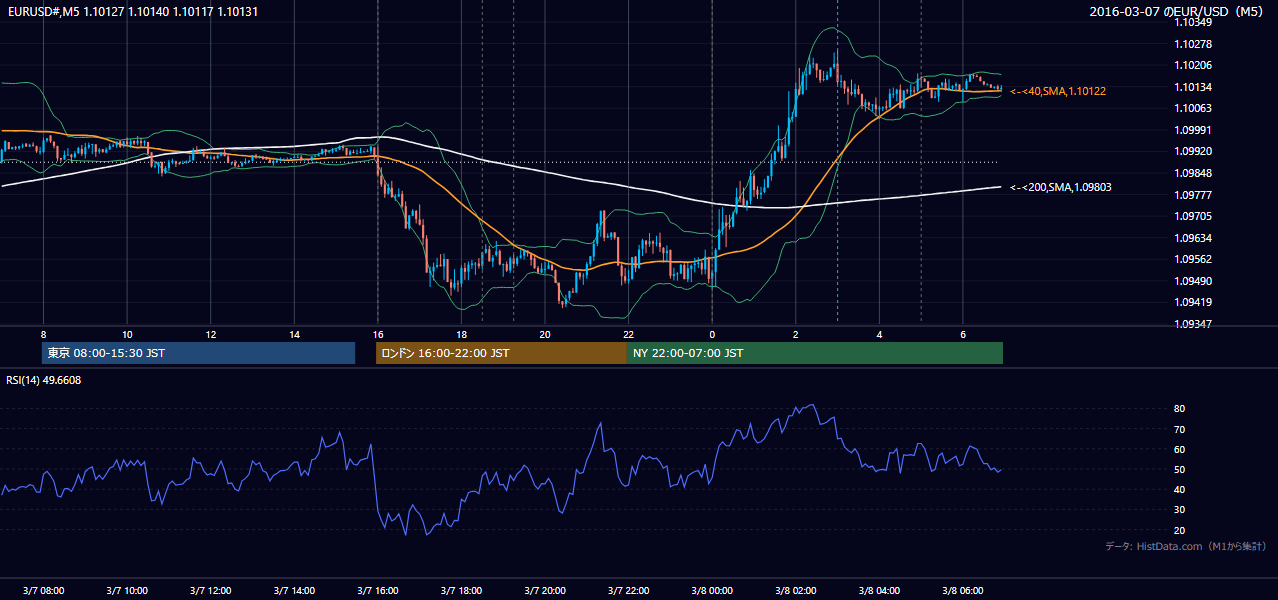
Task: Click the 1.10063 price axis label
Action: [x=1193, y=108]
